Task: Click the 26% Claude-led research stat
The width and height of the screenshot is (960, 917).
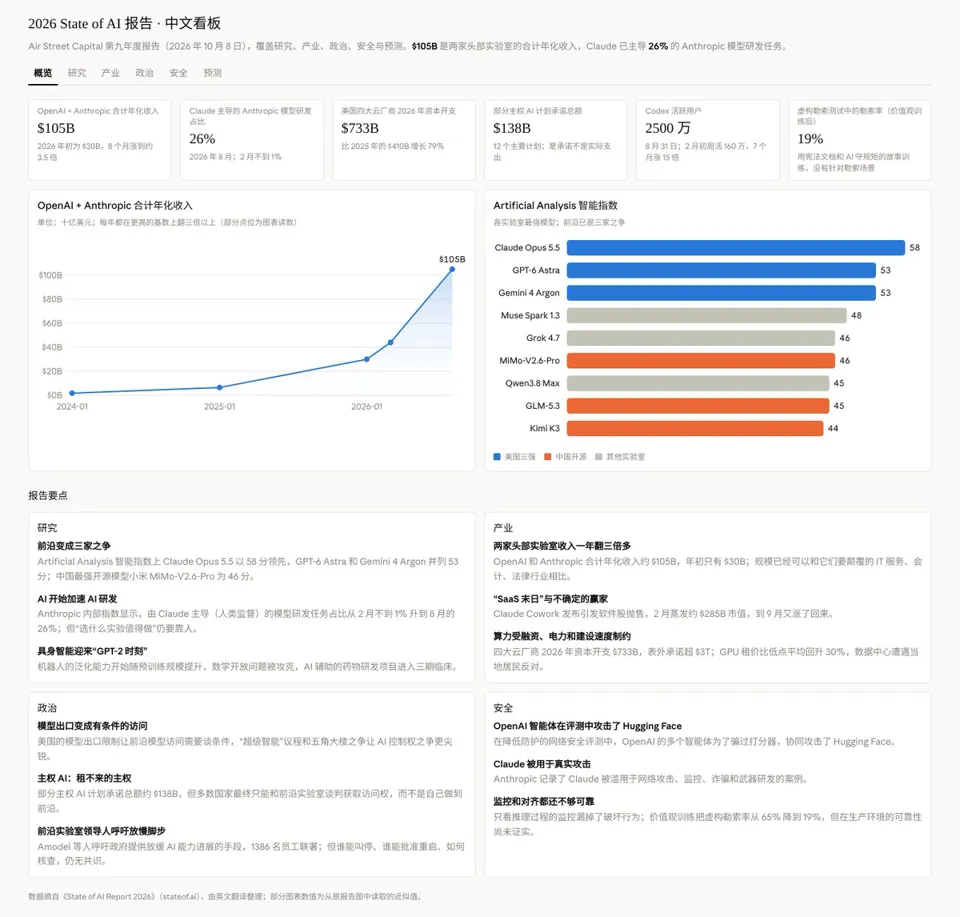Action: [x=202, y=139]
